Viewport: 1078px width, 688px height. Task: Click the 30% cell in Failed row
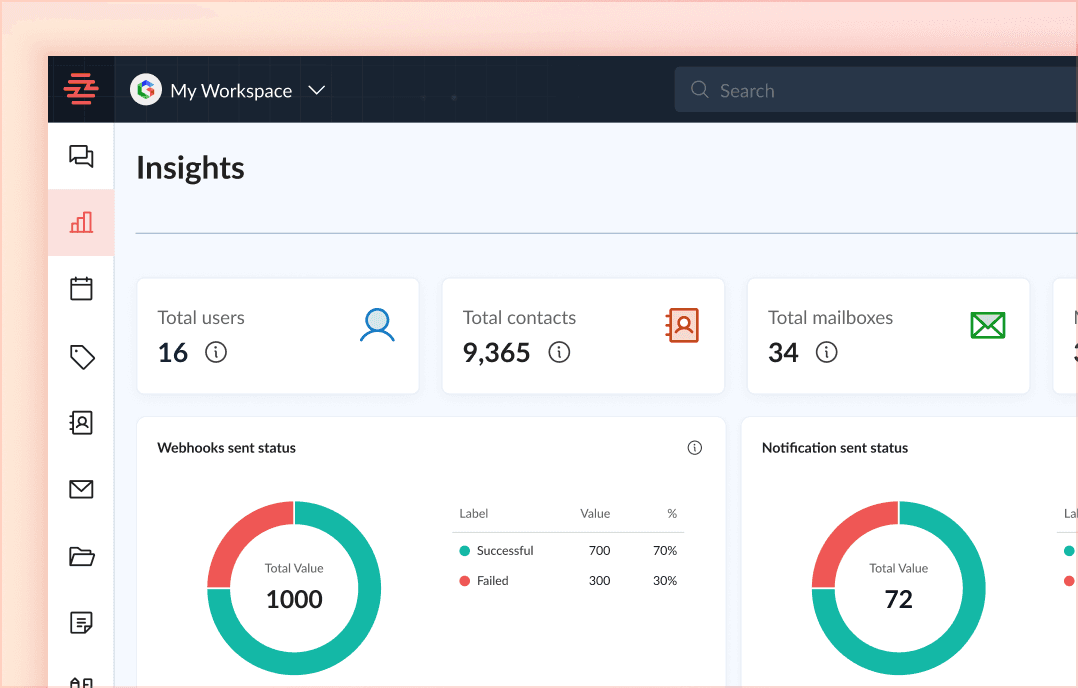click(665, 581)
